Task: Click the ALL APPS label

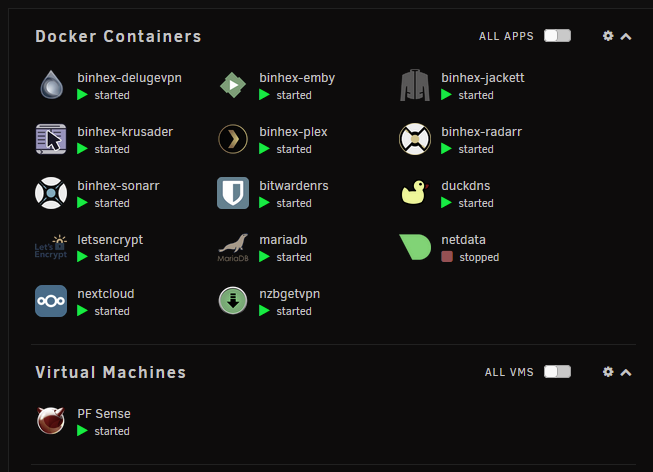Action: [506, 36]
